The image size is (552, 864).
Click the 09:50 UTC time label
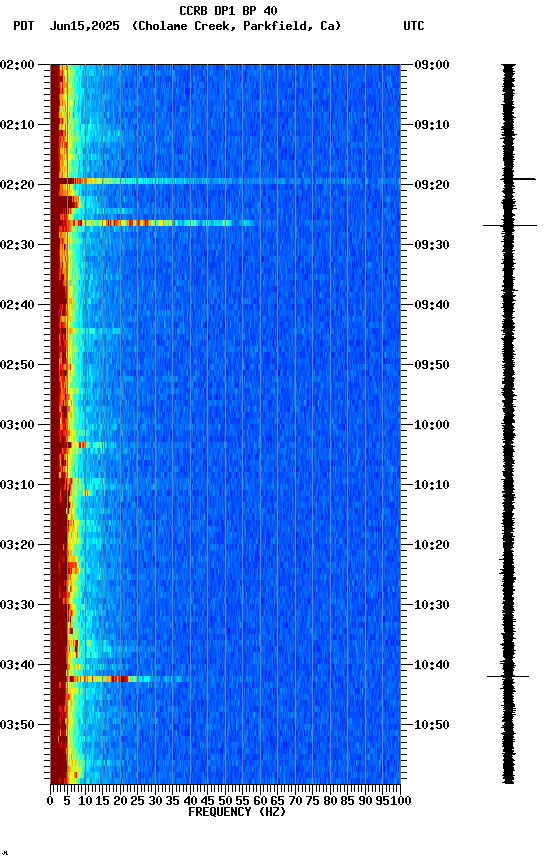click(x=432, y=365)
